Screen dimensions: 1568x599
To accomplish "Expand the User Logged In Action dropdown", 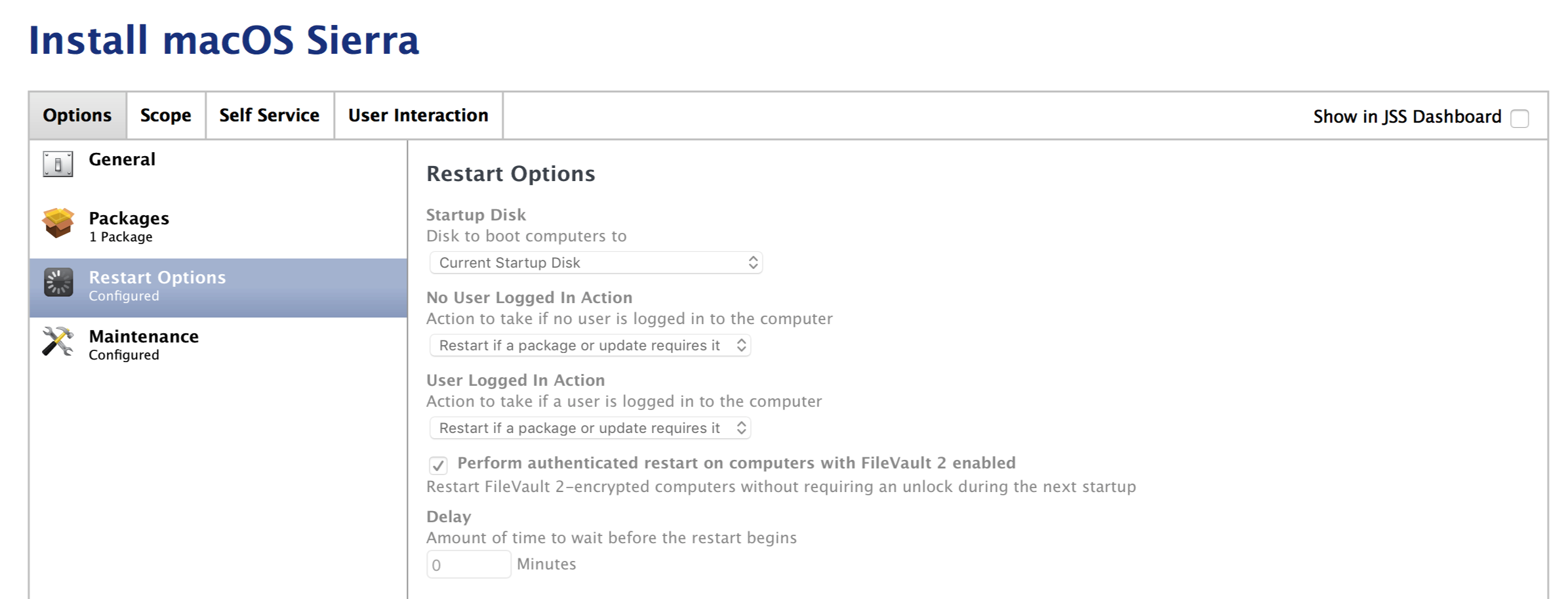I will coord(590,428).
